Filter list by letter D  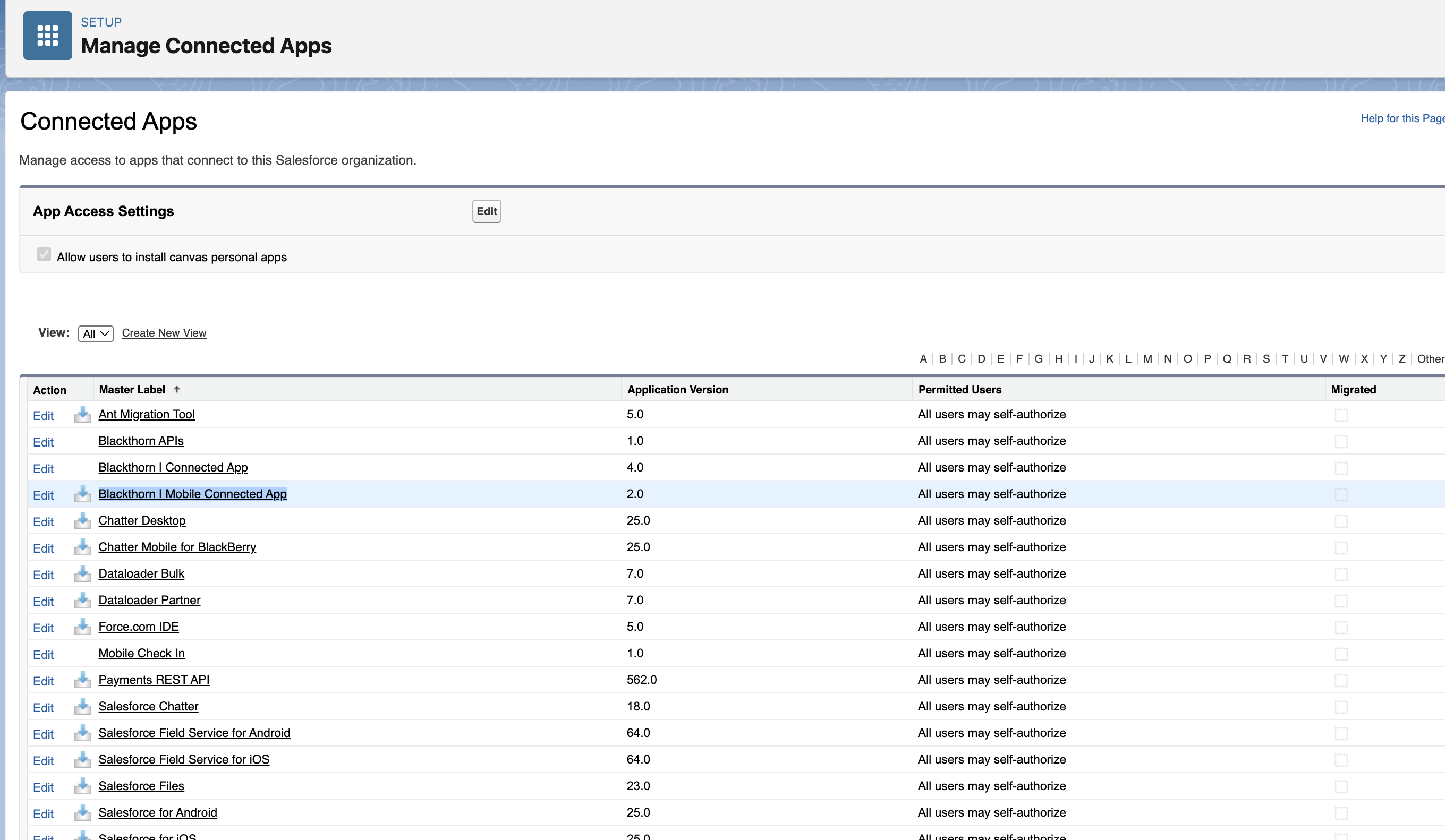981,359
